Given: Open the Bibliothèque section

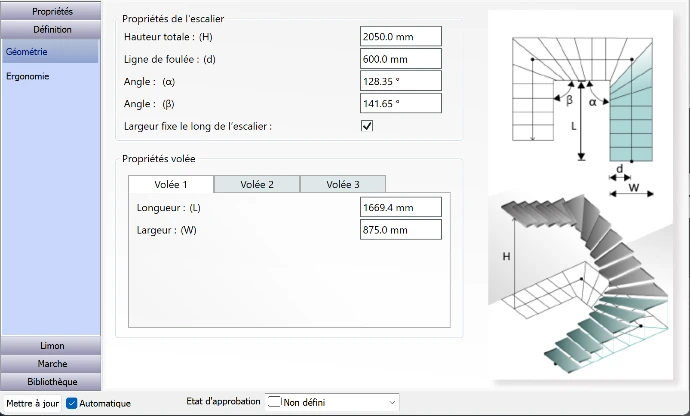Looking at the screenshot, I should click(x=52, y=382).
